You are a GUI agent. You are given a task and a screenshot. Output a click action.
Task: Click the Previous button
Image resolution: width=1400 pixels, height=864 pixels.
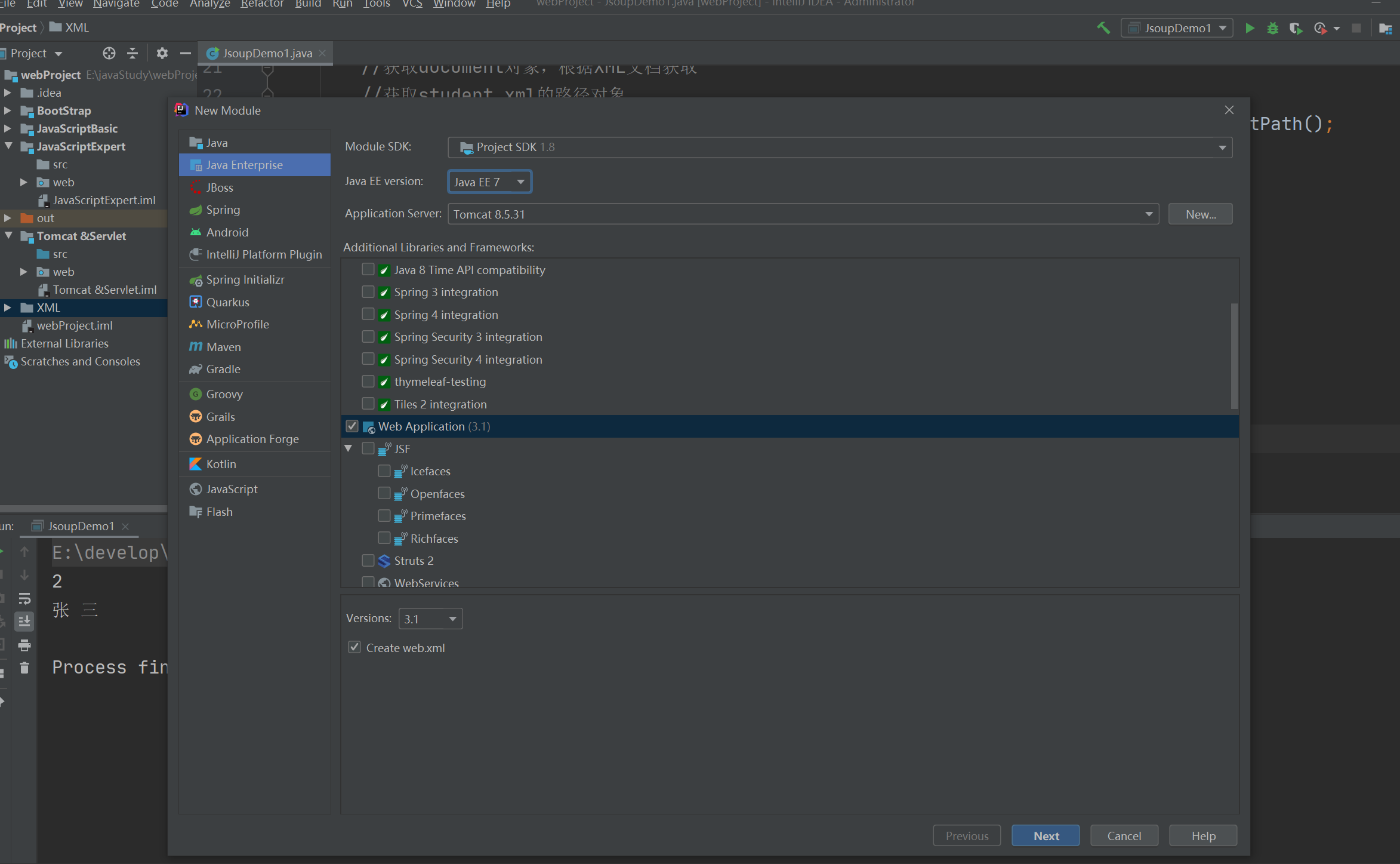(x=967, y=836)
